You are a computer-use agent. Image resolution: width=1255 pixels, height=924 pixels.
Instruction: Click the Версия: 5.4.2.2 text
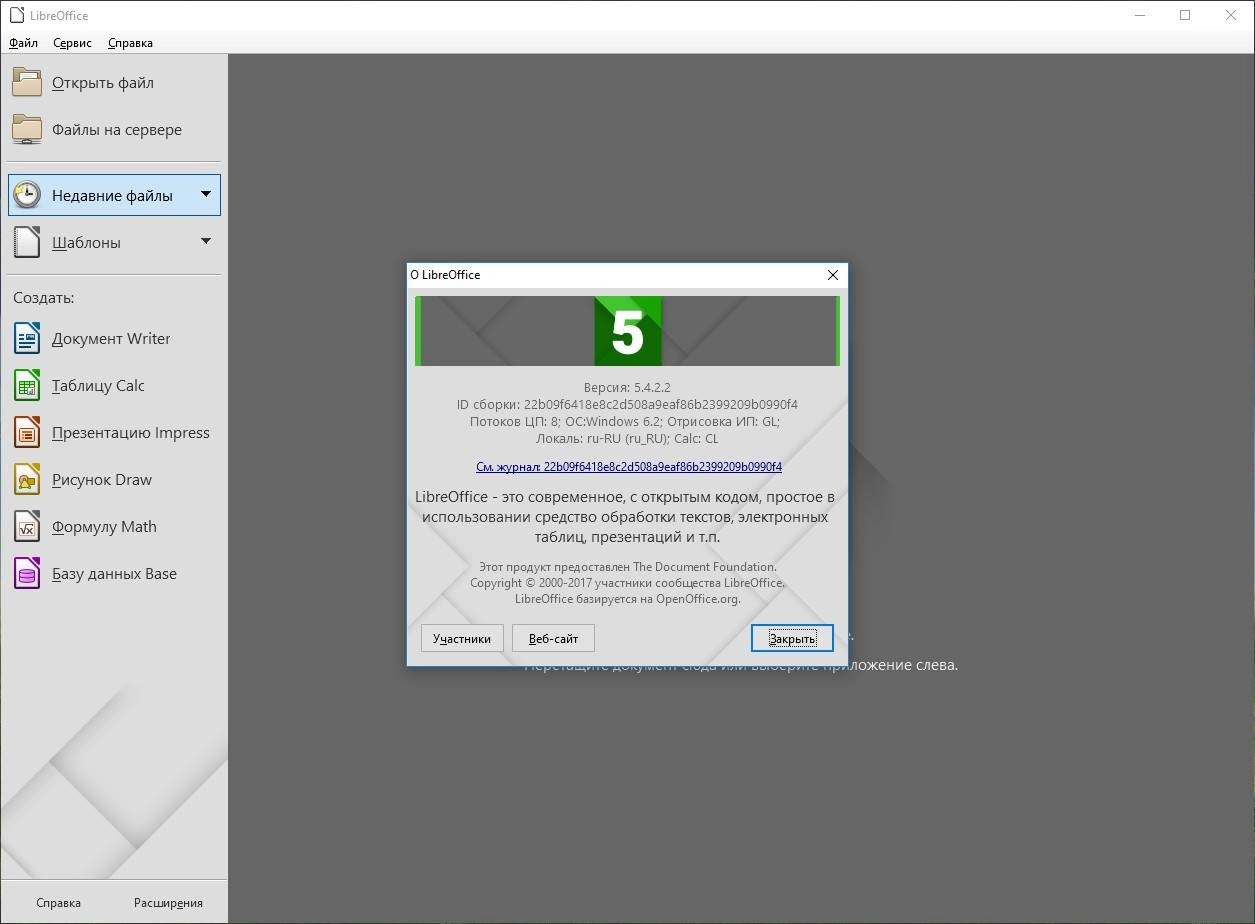[x=627, y=387]
